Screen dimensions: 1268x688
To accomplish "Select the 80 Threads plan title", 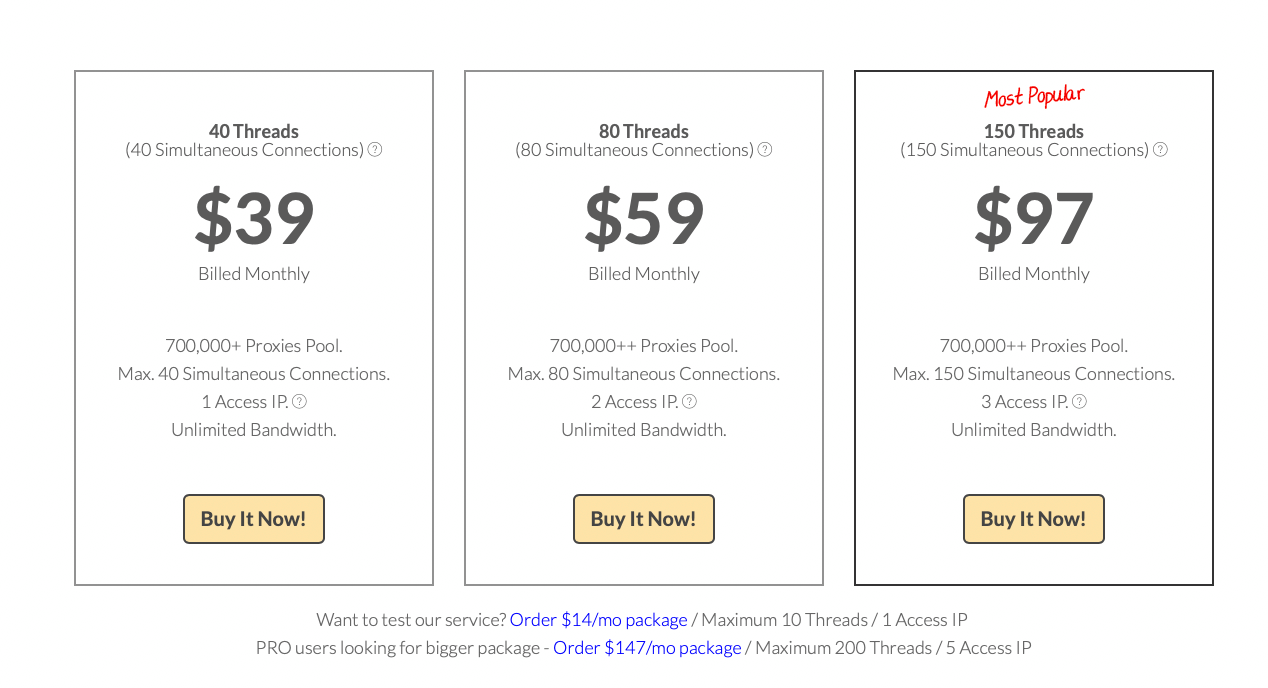I will [x=644, y=131].
